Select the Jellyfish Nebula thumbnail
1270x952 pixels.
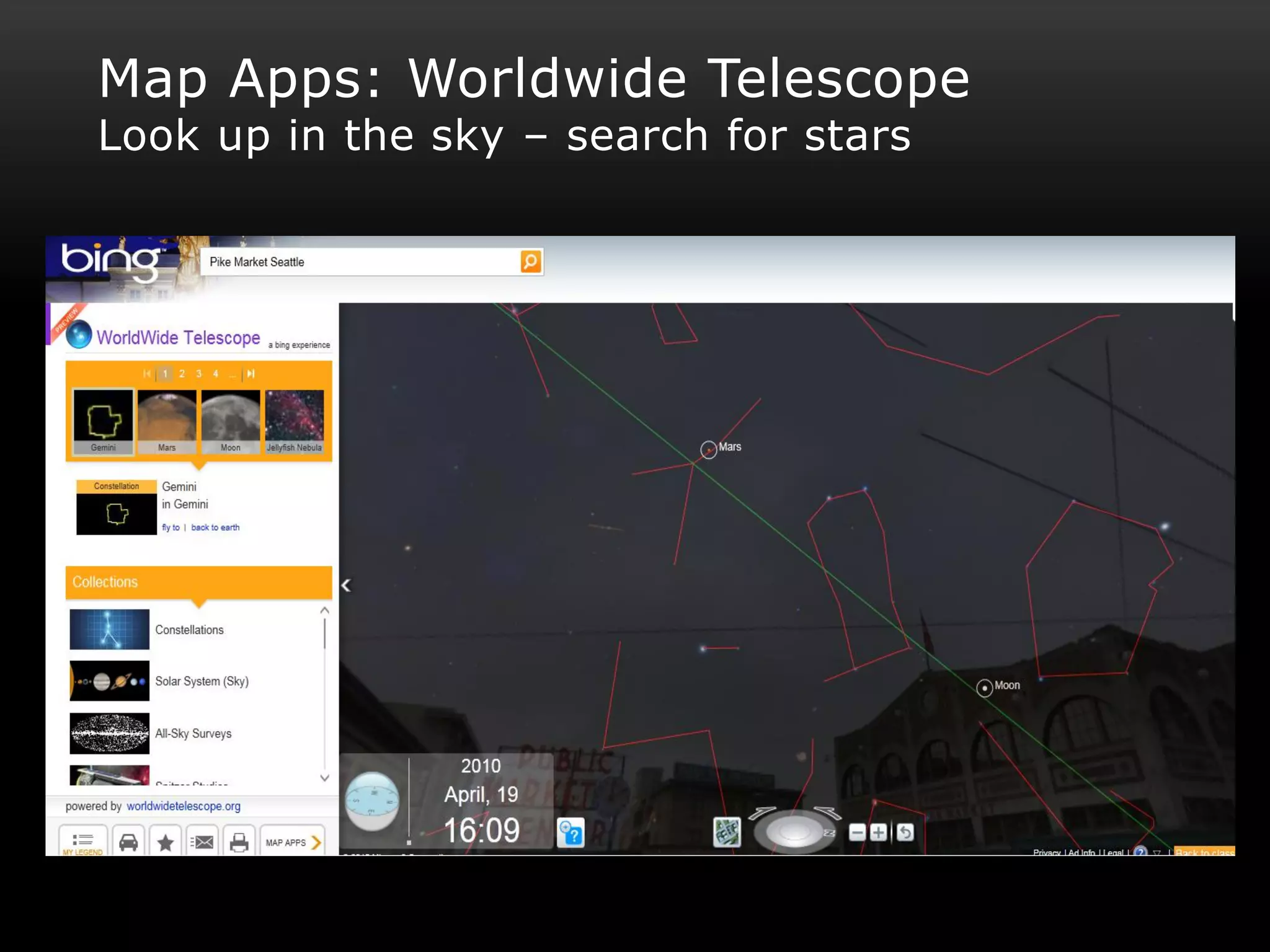click(294, 421)
